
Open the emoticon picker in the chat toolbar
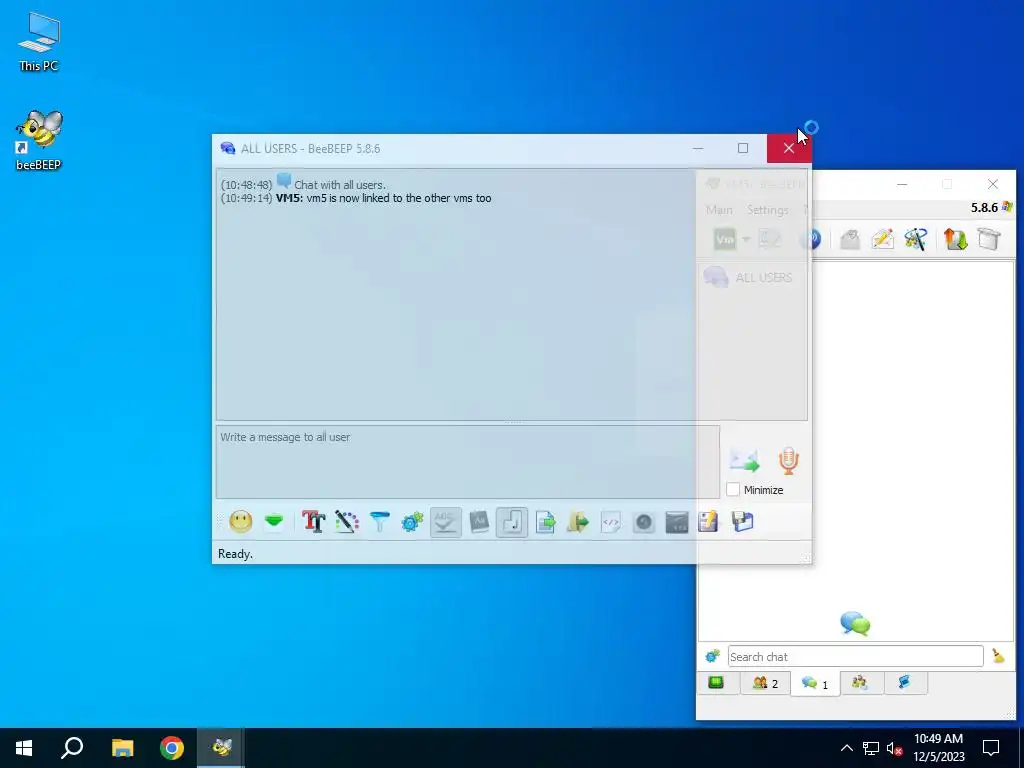tap(240, 522)
